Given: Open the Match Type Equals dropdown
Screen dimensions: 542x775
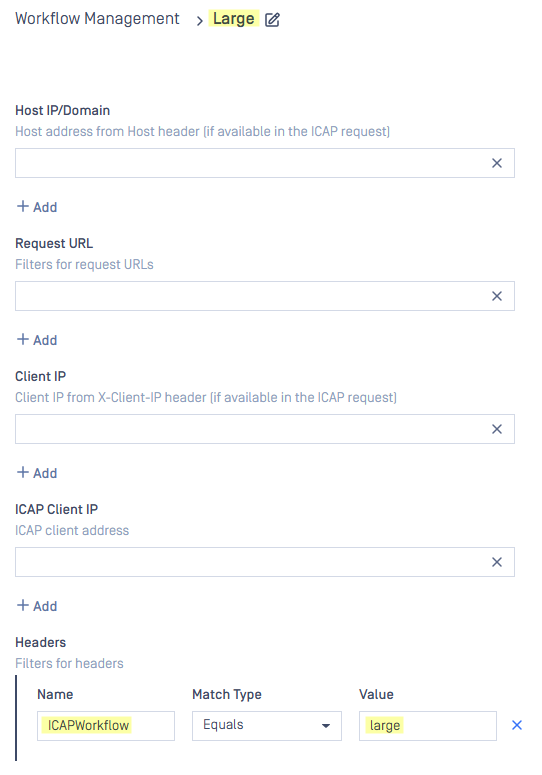Looking at the screenshot, I should 267,726.
